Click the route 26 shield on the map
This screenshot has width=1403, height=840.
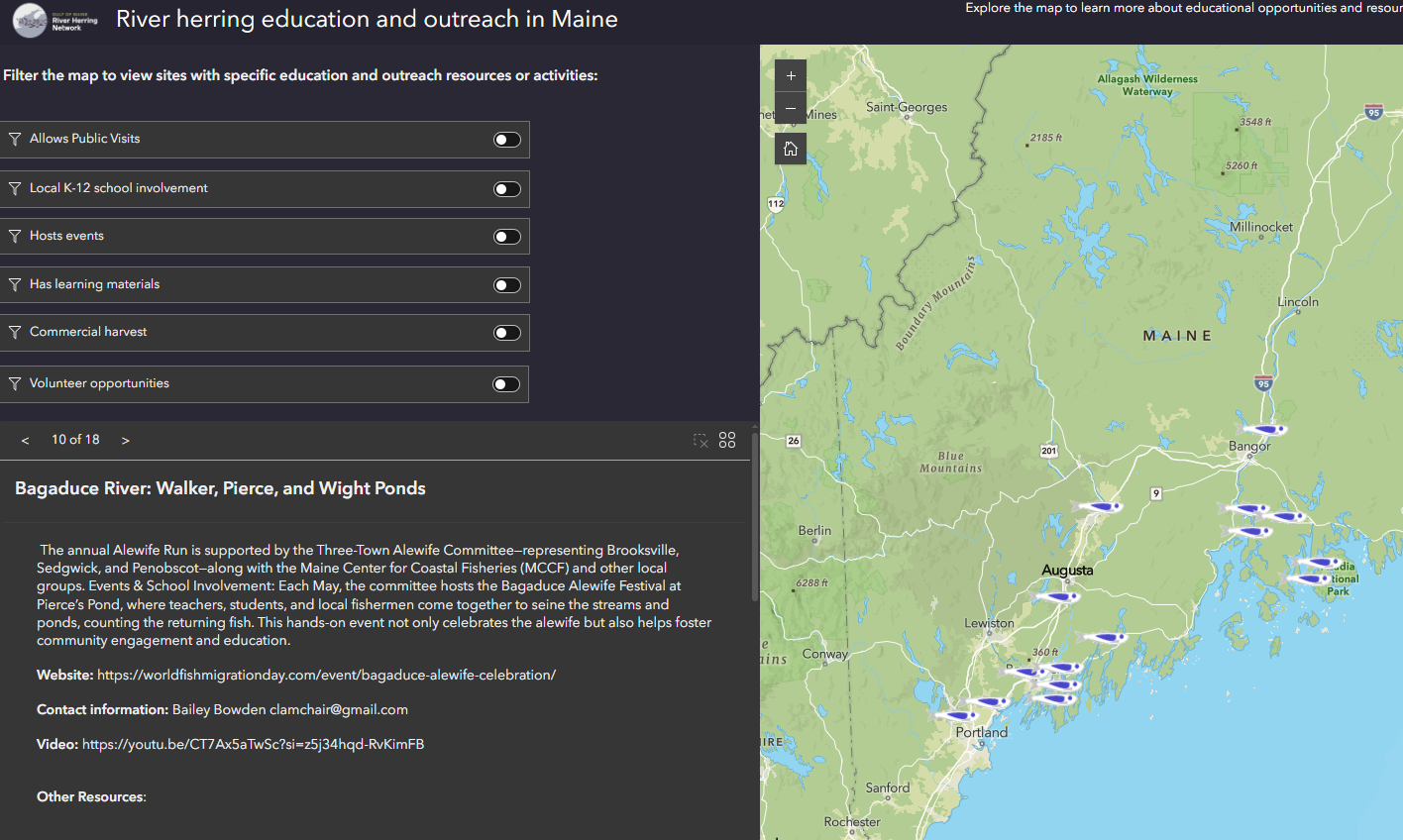tap(794, 441)
